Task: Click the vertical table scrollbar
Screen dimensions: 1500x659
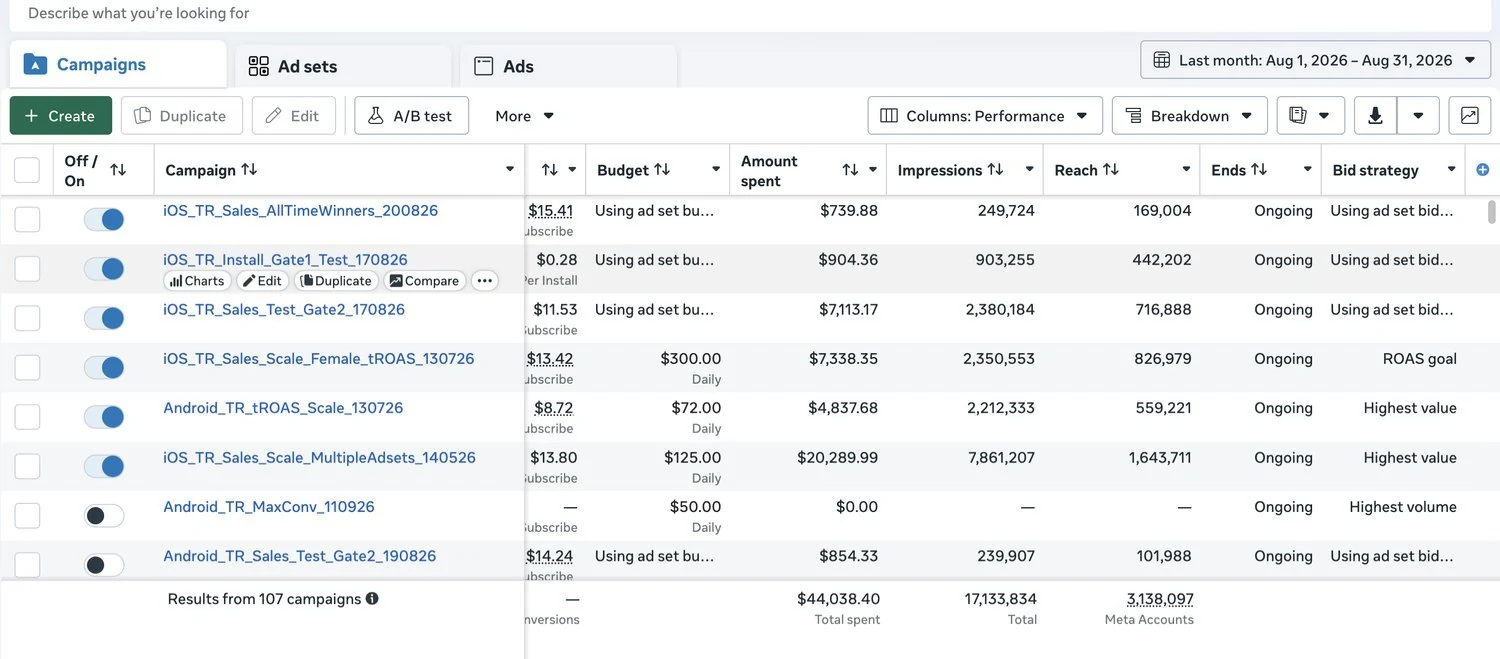Action: [x=1493, y=211]
